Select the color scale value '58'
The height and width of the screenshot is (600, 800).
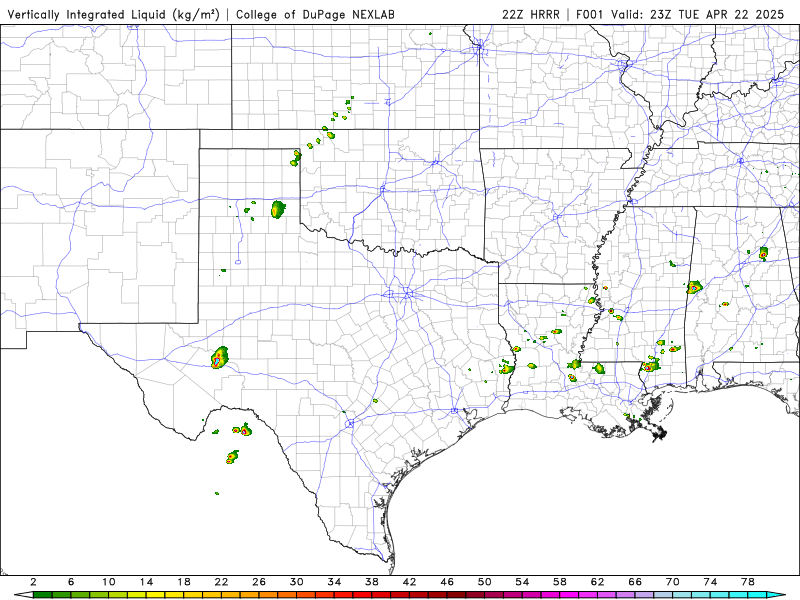[560, 582]
